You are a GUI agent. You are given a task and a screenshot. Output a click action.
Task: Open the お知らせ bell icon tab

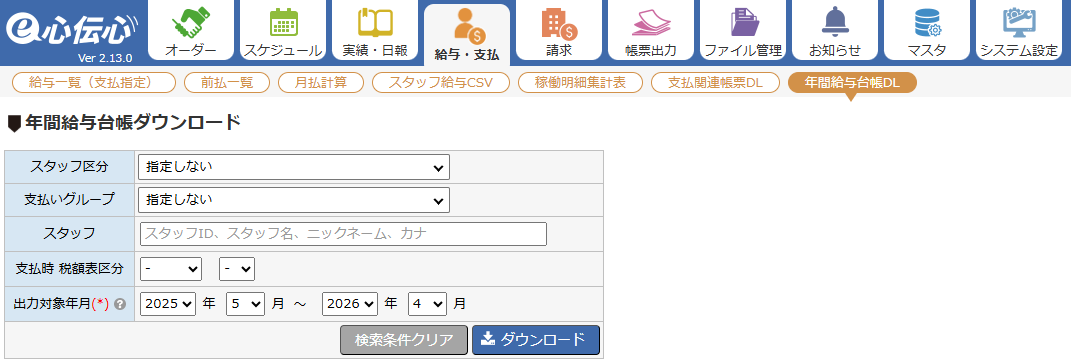[x=835, y=30]
